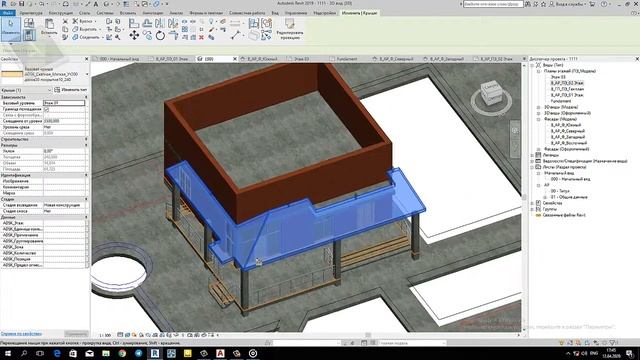Click the Copy tool icon beside Move

tap(147, 36)
